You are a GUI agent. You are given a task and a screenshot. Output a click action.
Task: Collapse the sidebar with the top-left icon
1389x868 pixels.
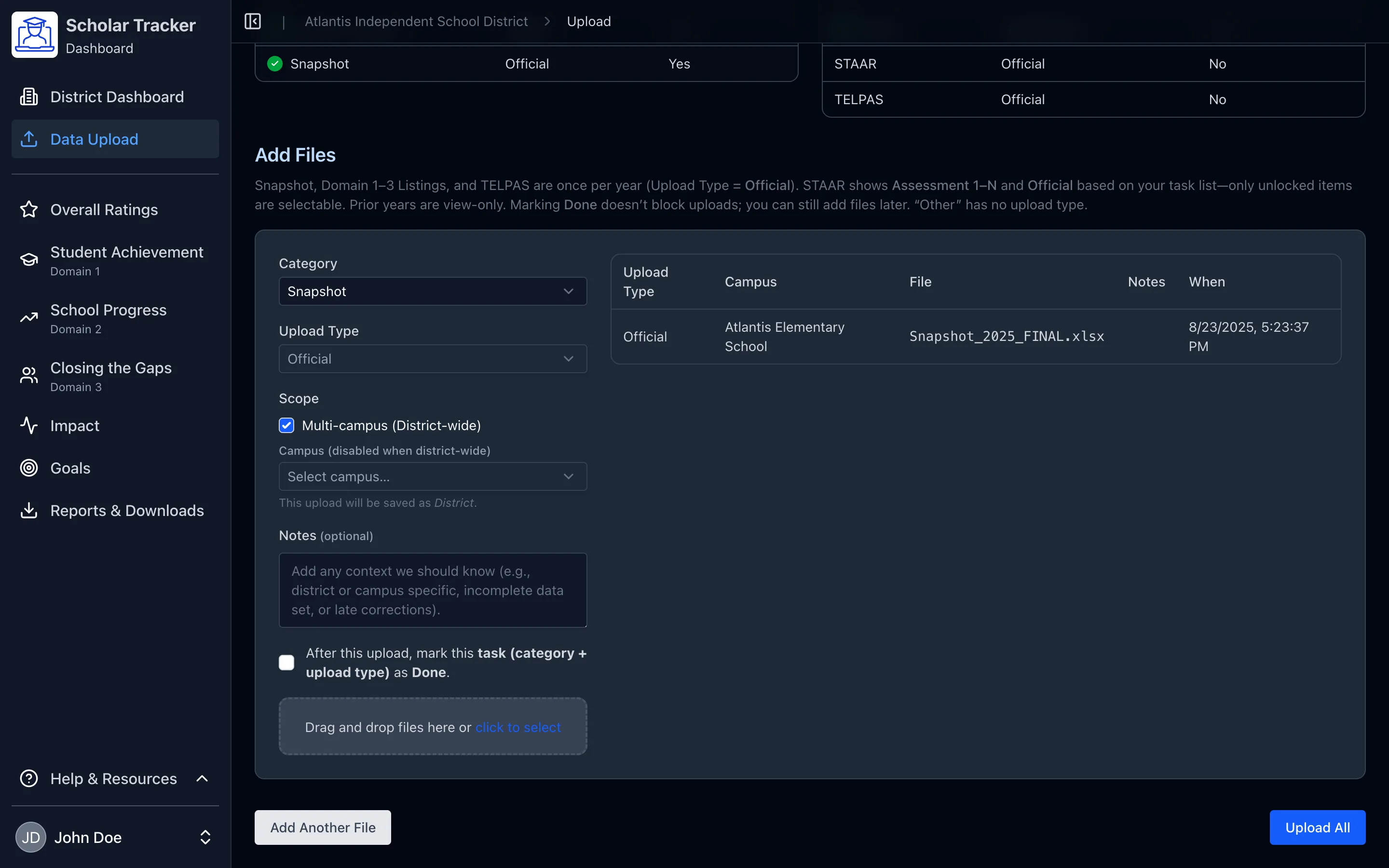click(253, 21)
